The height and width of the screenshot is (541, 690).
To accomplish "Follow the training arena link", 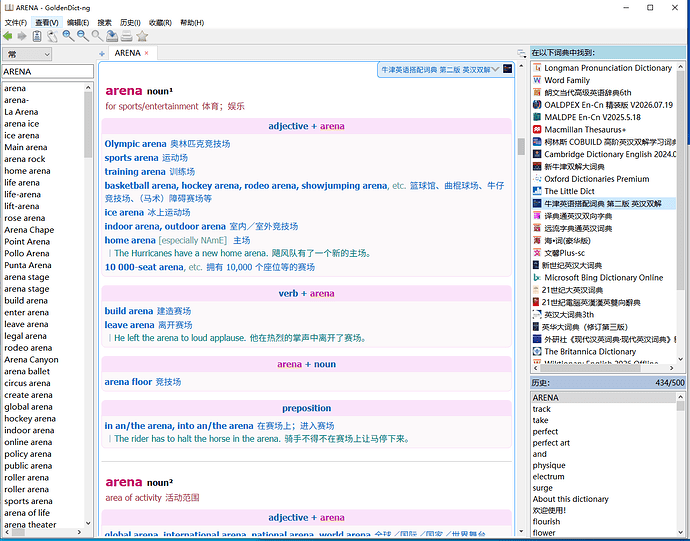I will point(135,172).
